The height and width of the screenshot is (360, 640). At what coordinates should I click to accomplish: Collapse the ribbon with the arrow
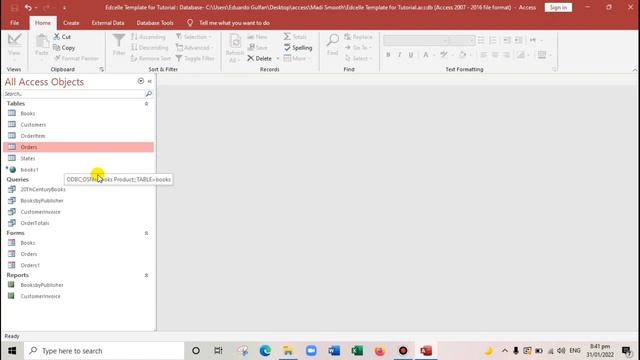pos(634,70)
